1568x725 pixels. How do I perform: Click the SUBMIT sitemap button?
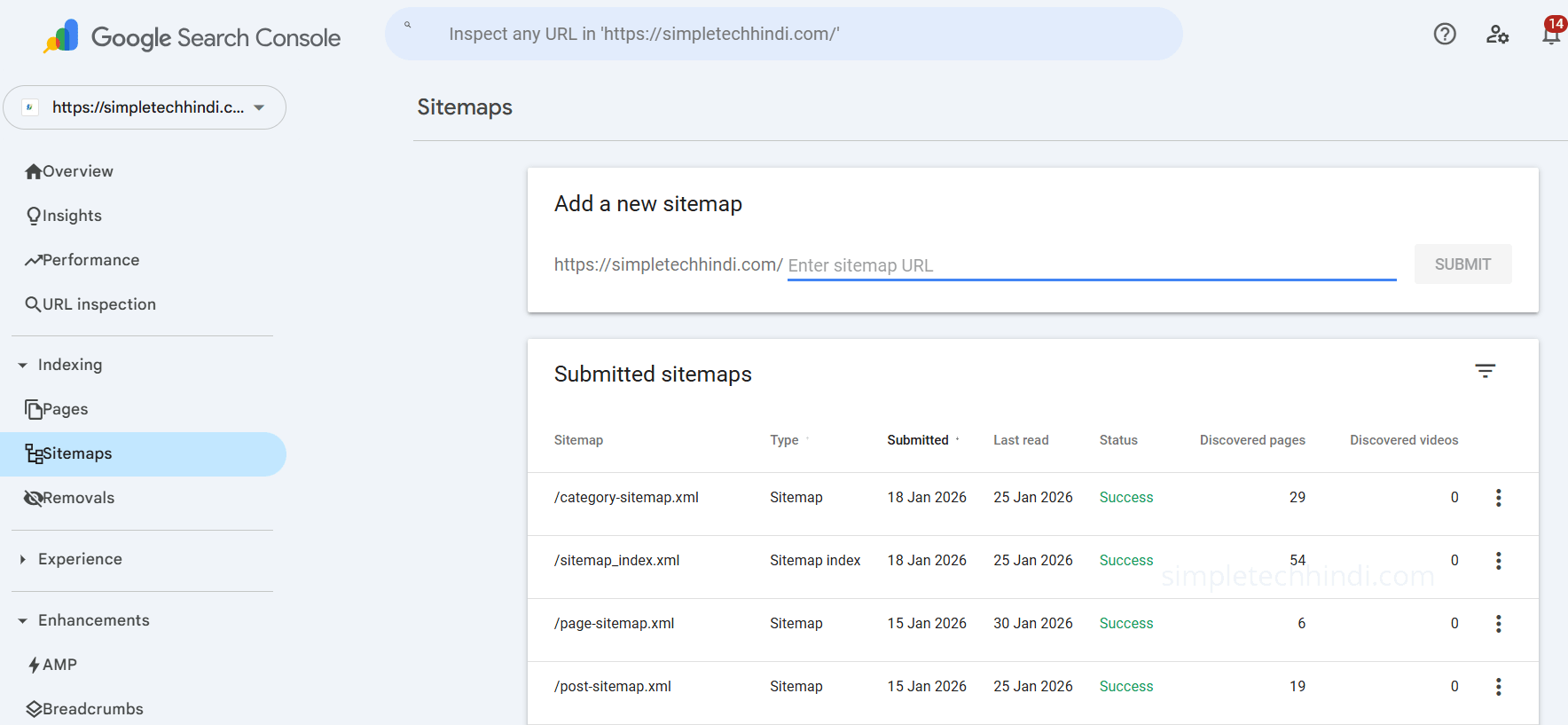pos(1462,264)
